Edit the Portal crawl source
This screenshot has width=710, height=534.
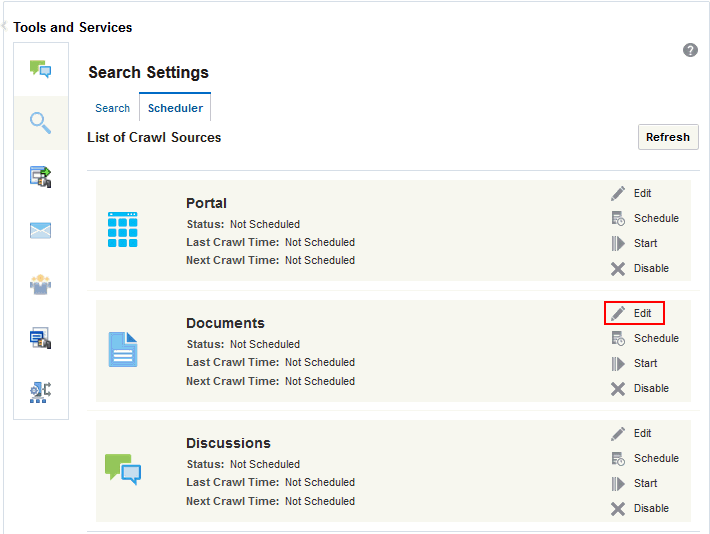click(x=631, y=193)
